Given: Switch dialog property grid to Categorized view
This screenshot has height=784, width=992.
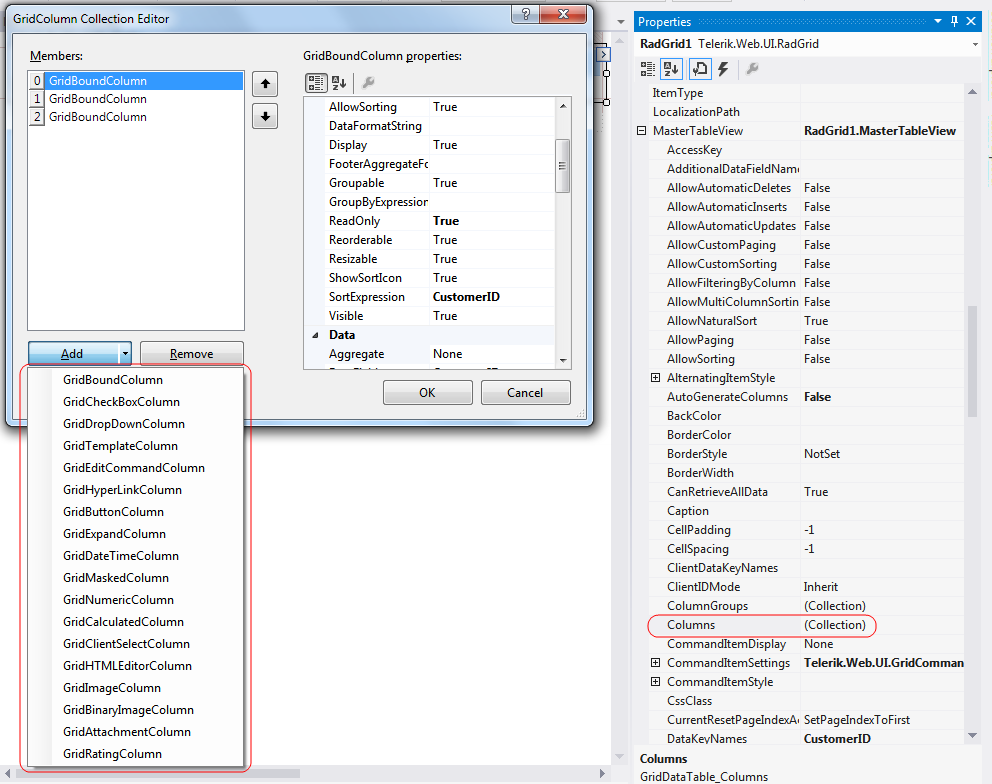Looking at the screenshot, I should point(315,83).
